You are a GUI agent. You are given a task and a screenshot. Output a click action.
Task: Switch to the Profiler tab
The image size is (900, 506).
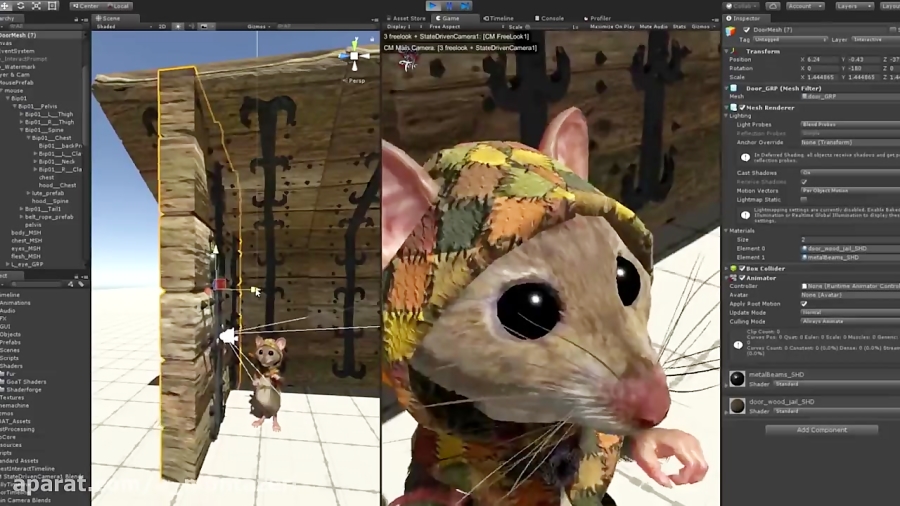(598, 18)
